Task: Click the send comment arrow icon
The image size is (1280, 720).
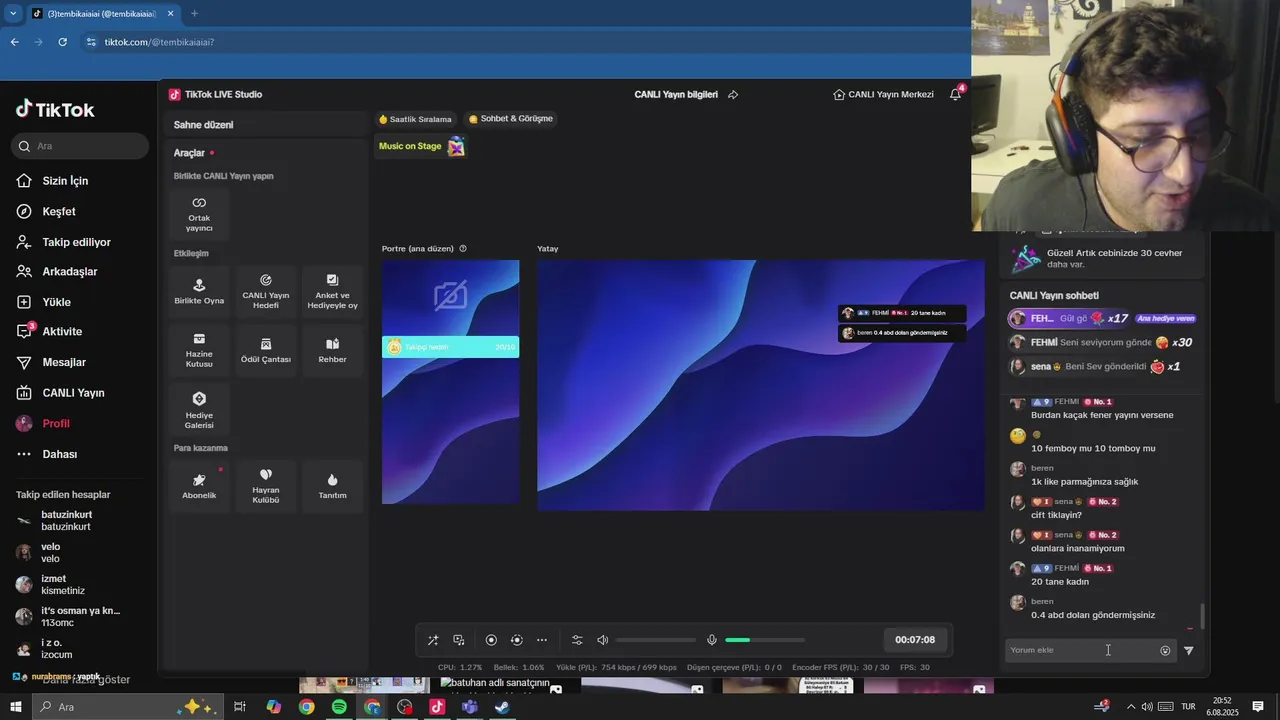Action: point(1189,650)
